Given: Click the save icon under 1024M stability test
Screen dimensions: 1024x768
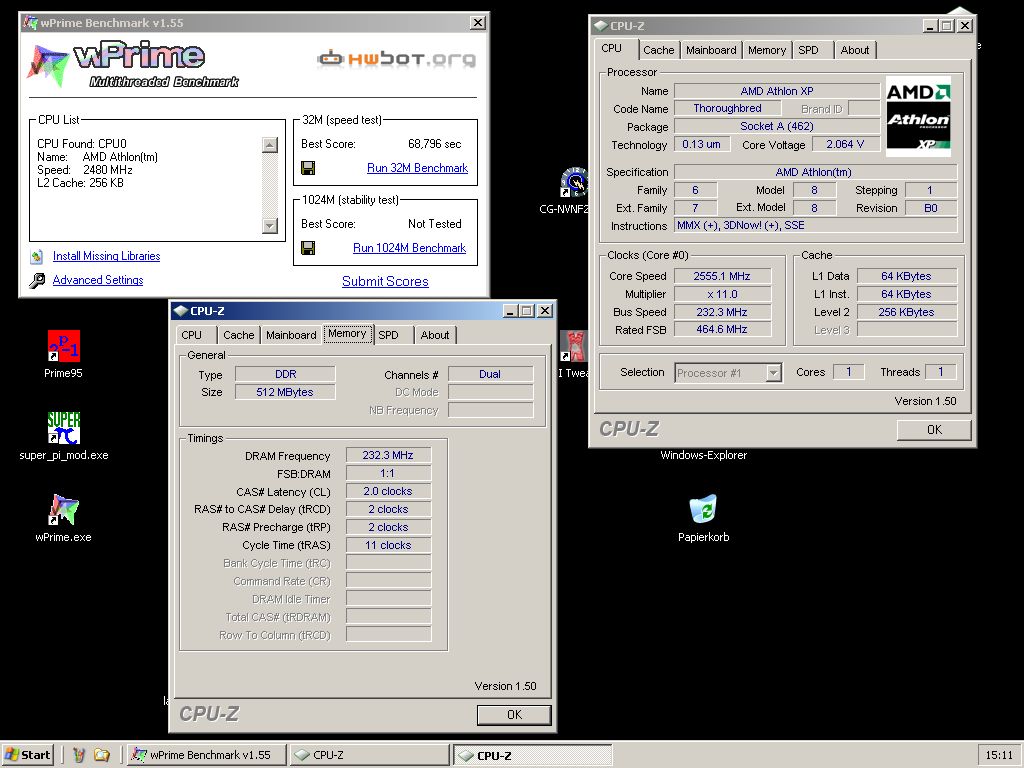Looking at the screenshot, I should click(x=308, y=248).
